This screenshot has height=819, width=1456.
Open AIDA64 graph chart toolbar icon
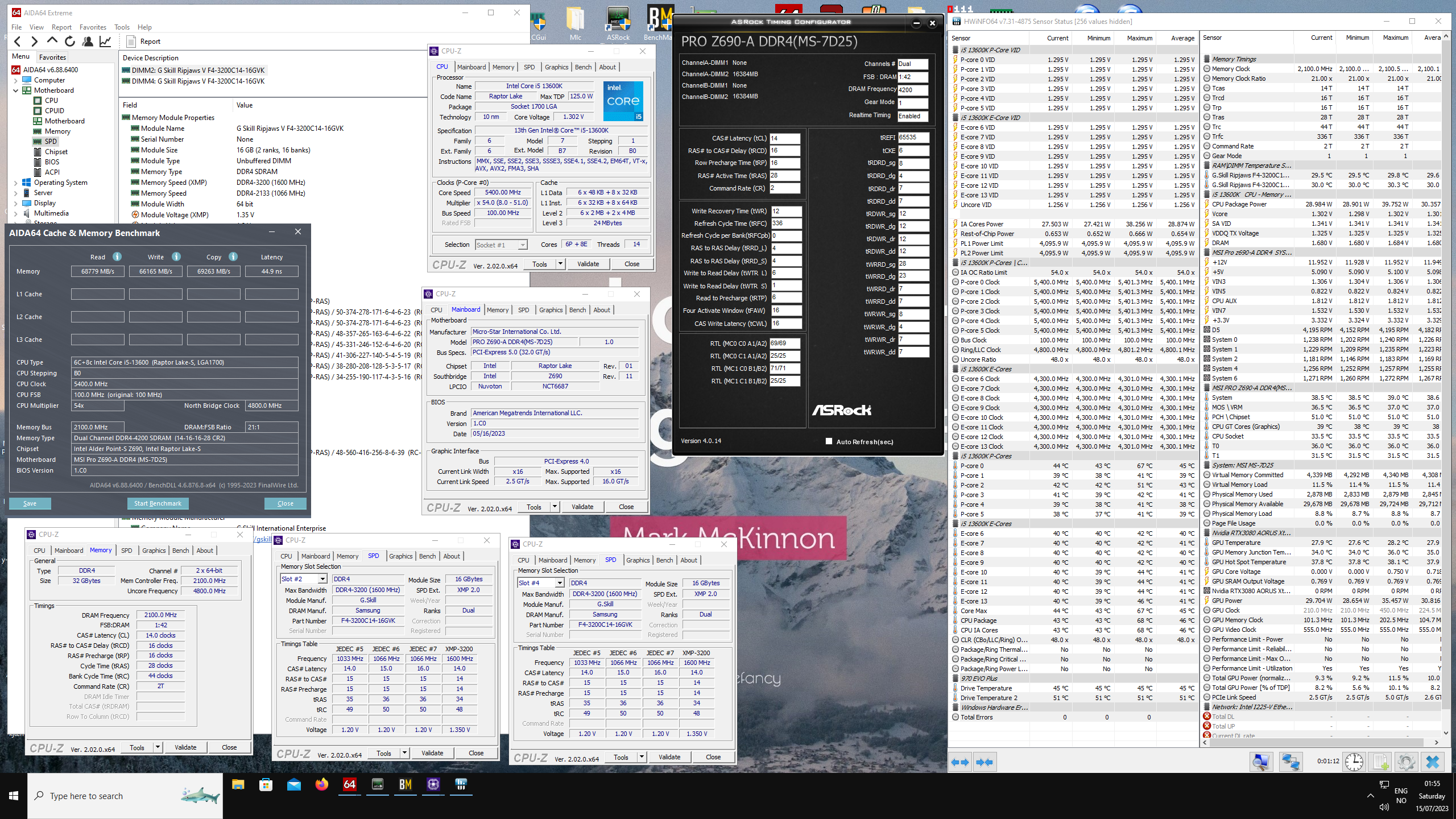(x=105, y=42)
